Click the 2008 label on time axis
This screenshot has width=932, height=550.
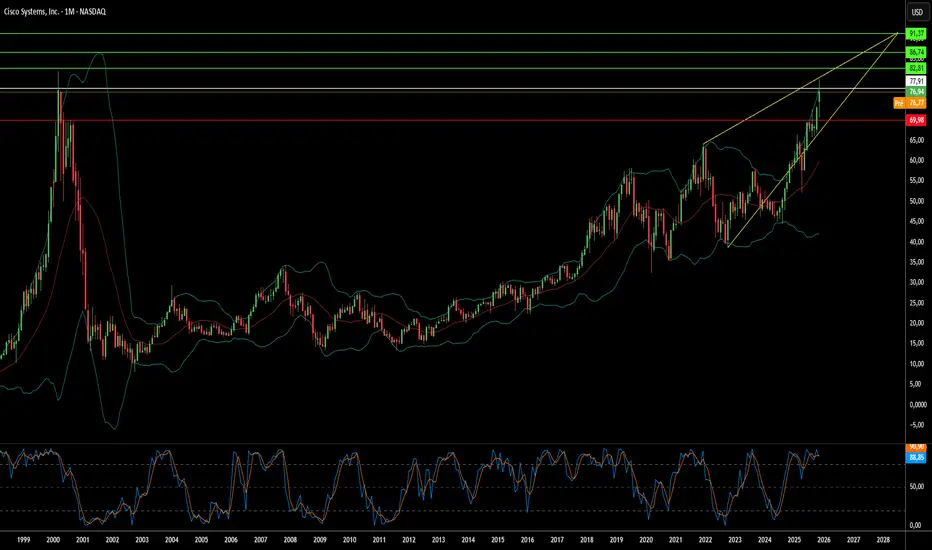pyautogui.click(x=290, y=540)
